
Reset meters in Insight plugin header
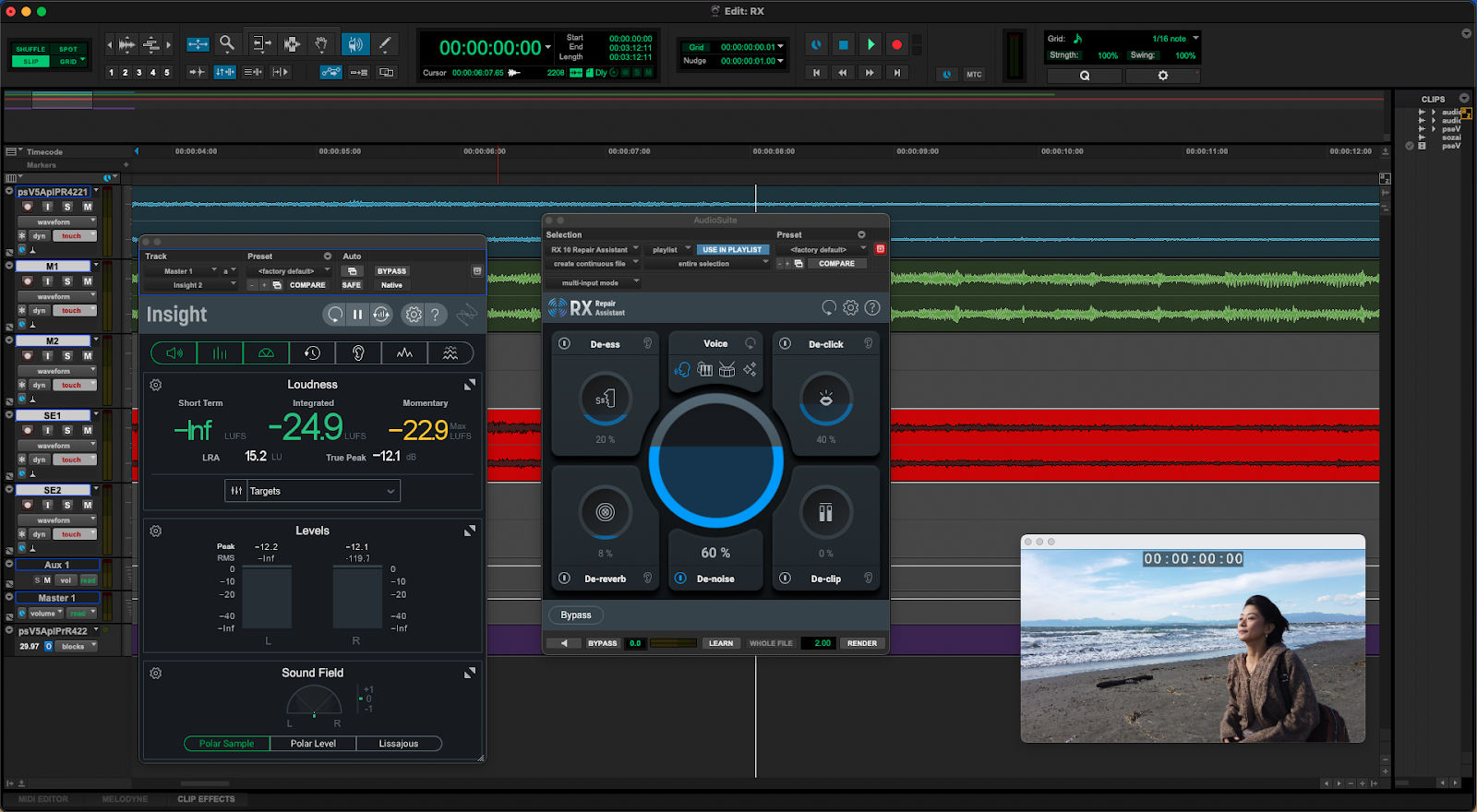coord(334,315)
